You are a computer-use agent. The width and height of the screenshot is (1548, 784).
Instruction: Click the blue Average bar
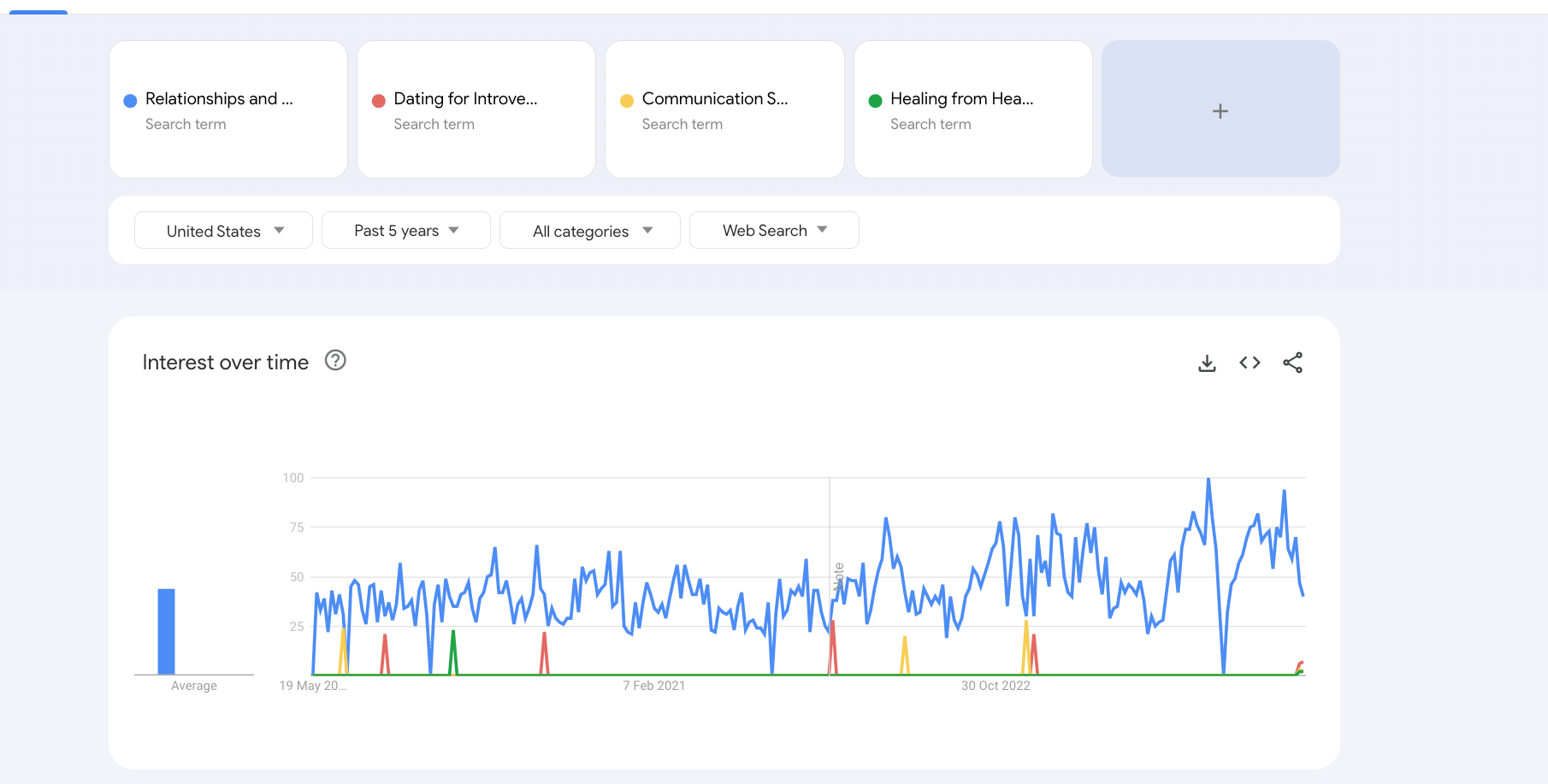click(166, 631)
